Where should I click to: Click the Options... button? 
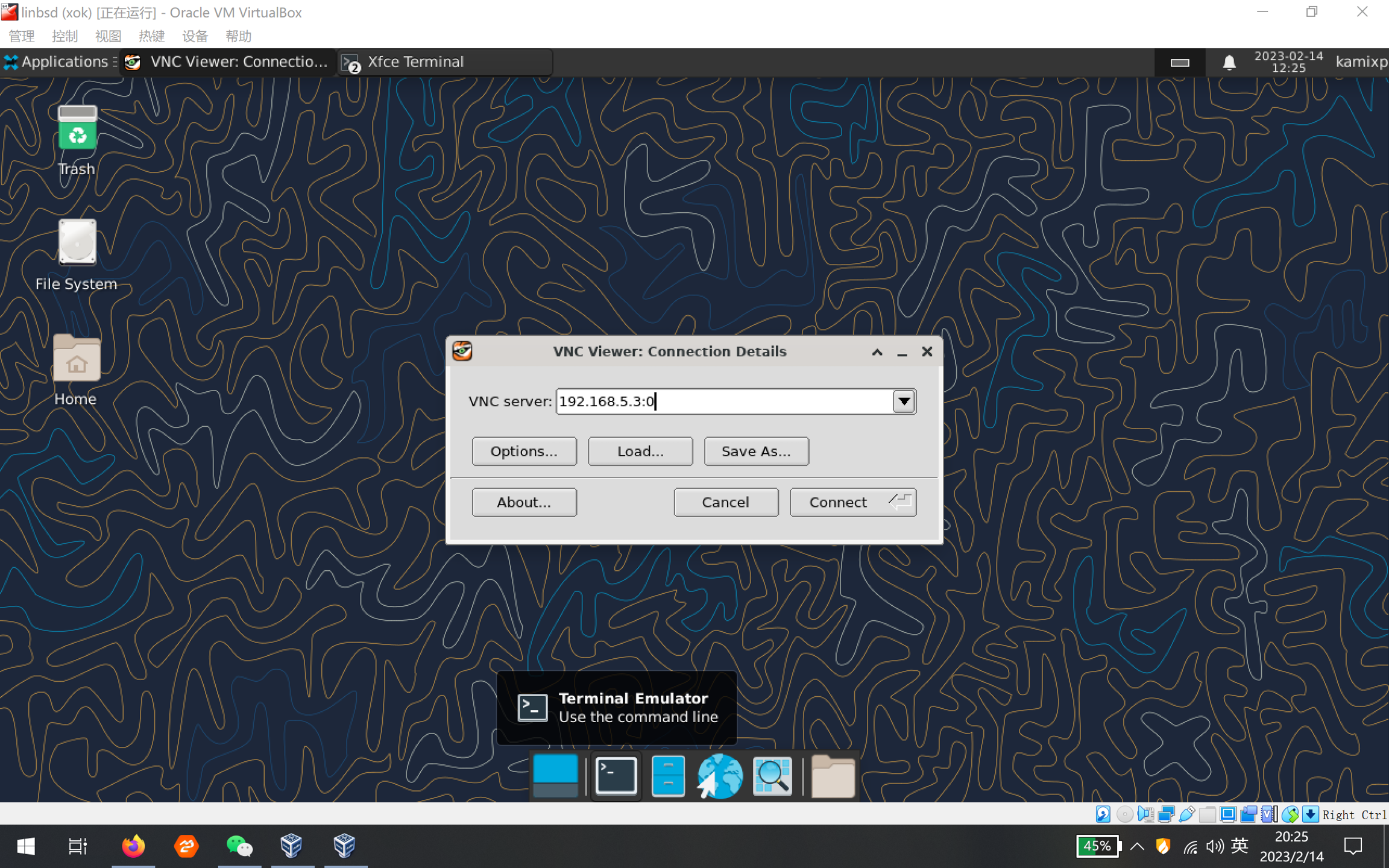coord(524,451)
